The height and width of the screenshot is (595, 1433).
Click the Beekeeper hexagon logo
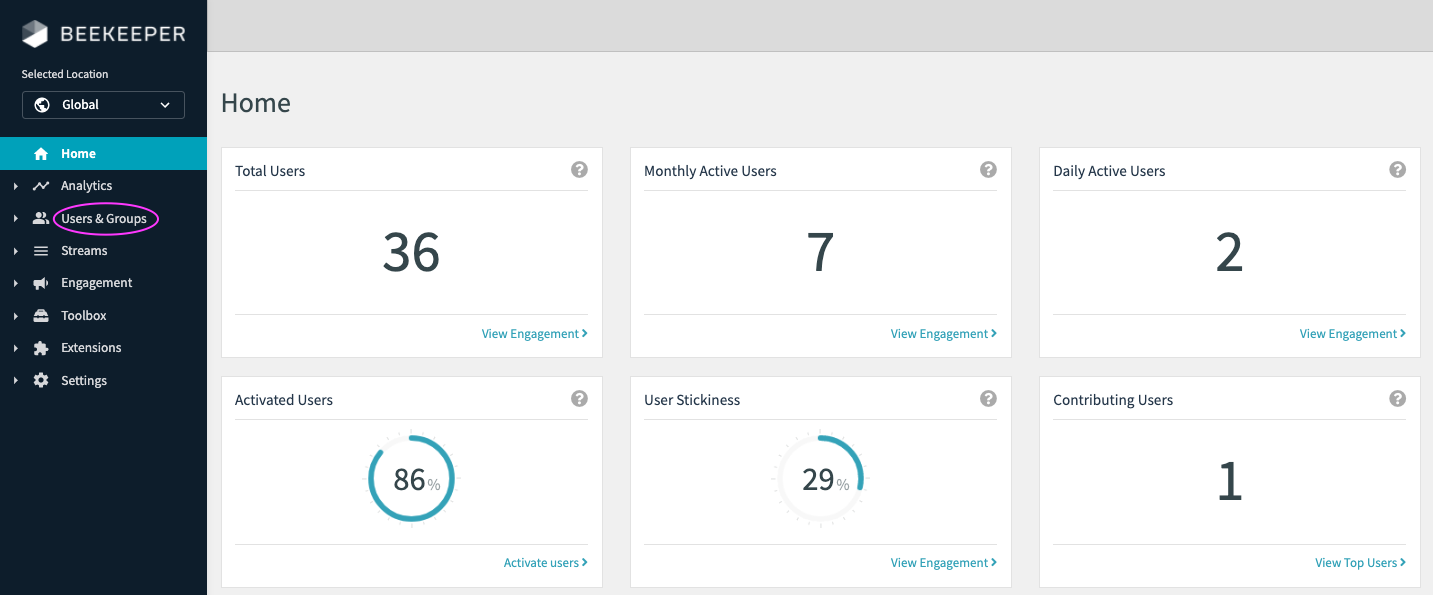click(35, 33)
